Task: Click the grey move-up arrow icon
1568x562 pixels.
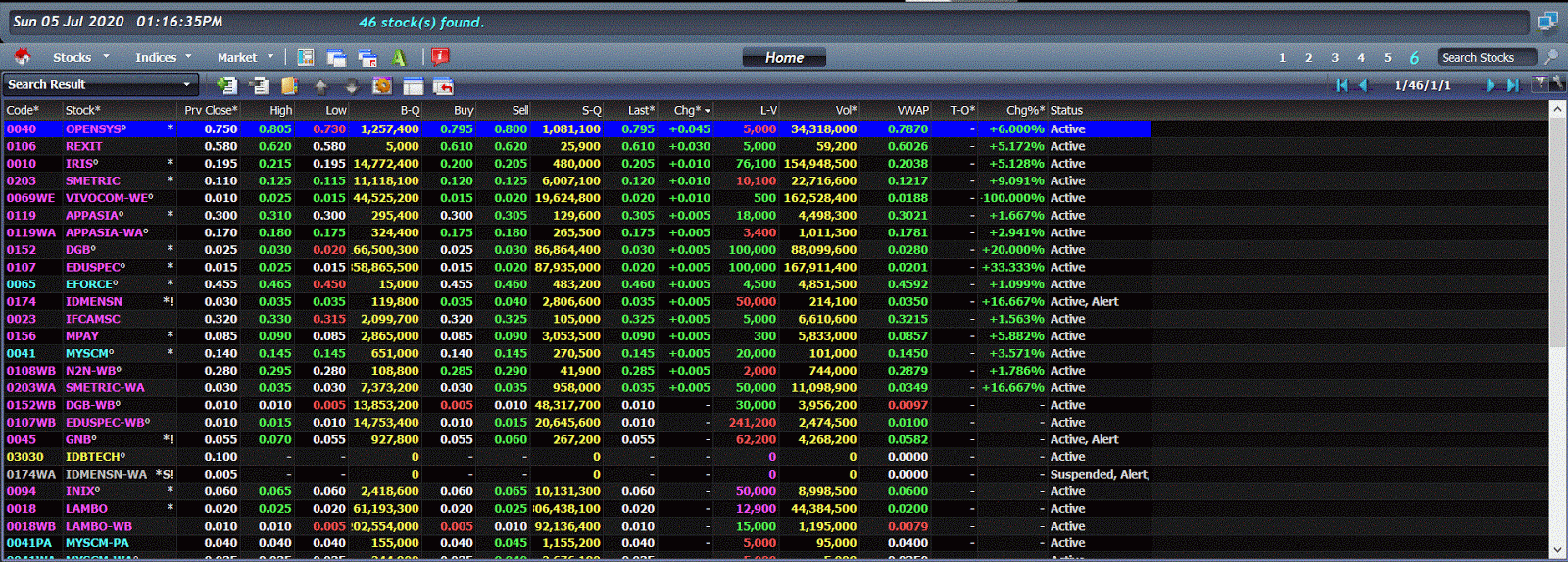Action: click(320, 86)
